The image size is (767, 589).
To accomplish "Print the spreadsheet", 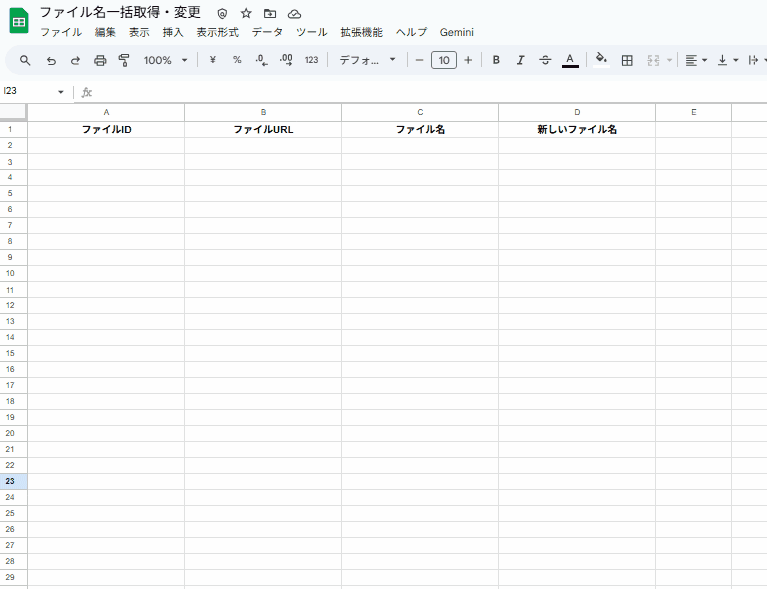I will click(x=100, y=60).
